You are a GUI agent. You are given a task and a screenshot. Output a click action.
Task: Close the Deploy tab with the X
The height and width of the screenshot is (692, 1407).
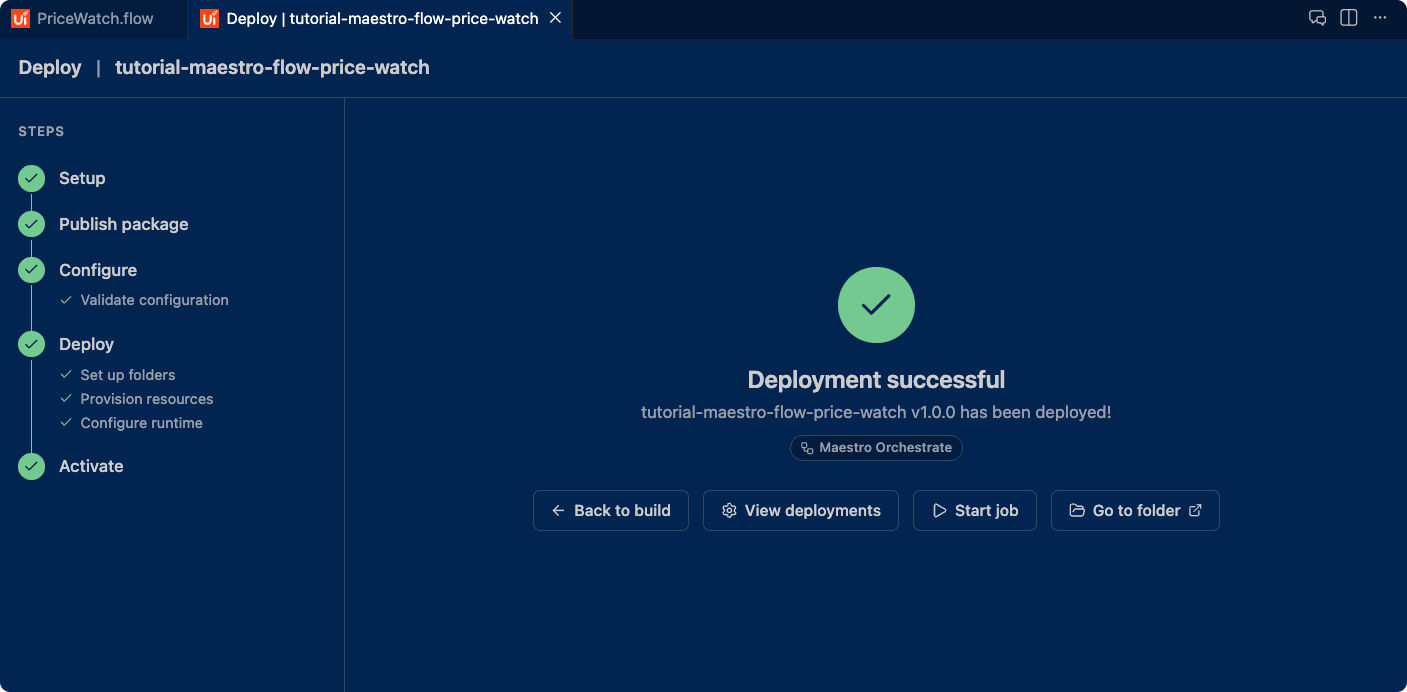coord(555,18)
